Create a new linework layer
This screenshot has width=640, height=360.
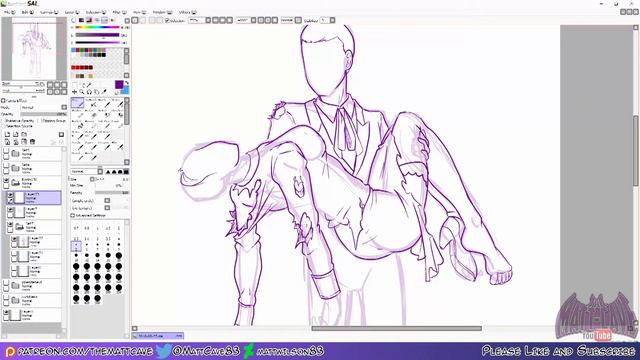click(x=16, y=134)
